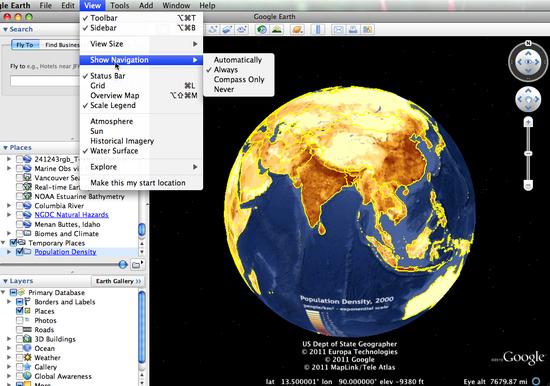550x386 pixels.
Task: Open the Earth Gallery button
Action: [118, 281]
